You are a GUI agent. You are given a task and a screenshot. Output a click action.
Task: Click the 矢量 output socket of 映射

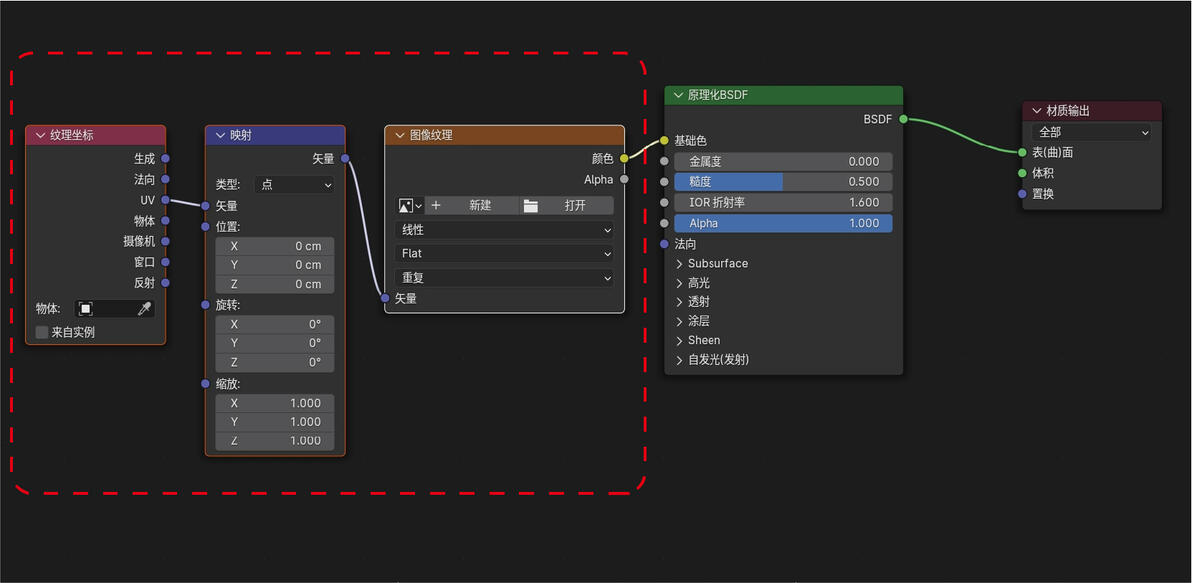[345, 158]
